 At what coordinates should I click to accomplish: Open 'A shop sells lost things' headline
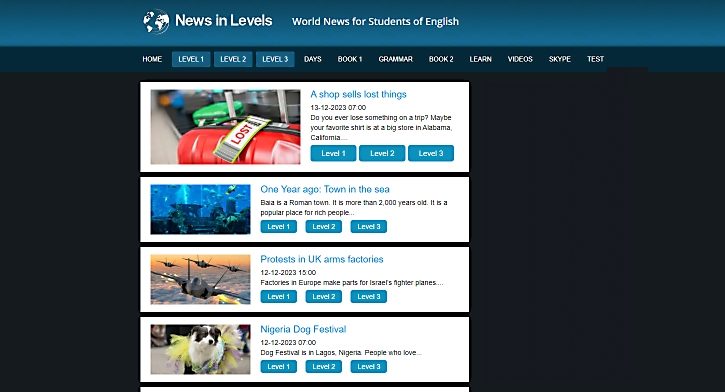coord(358,94)
